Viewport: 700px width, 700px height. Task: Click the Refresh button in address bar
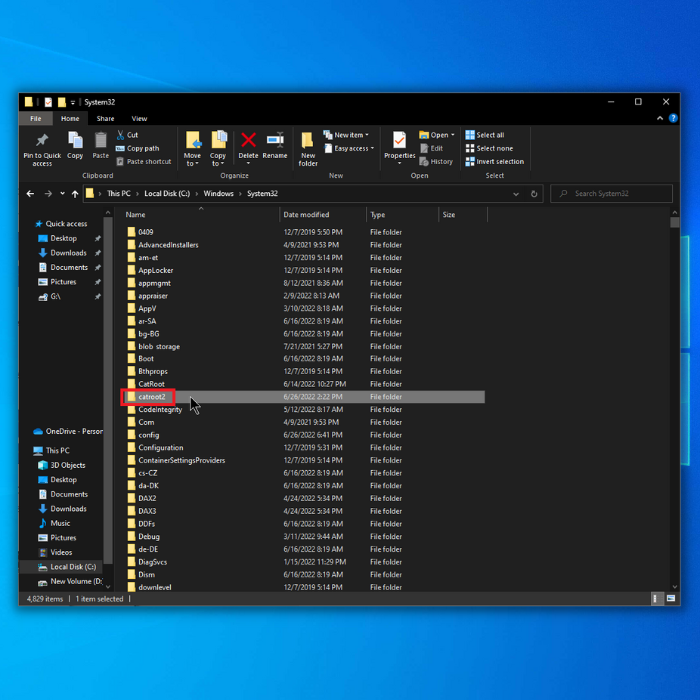click(x=534, y=194)
